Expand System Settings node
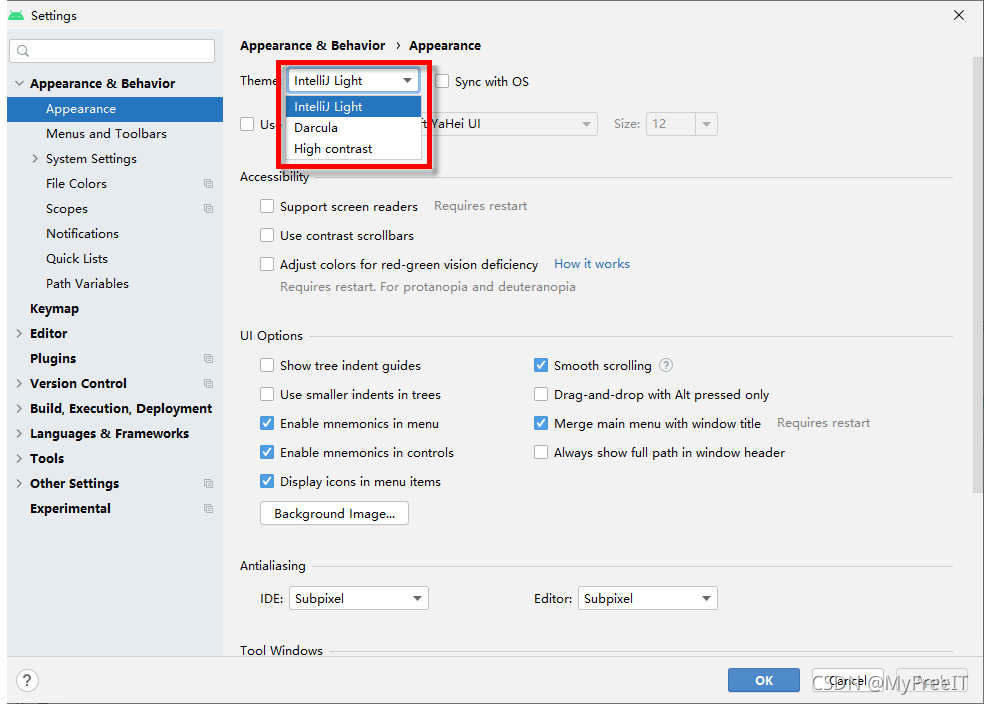The height and width of the screenshot is (704, 984). (35, 159)
